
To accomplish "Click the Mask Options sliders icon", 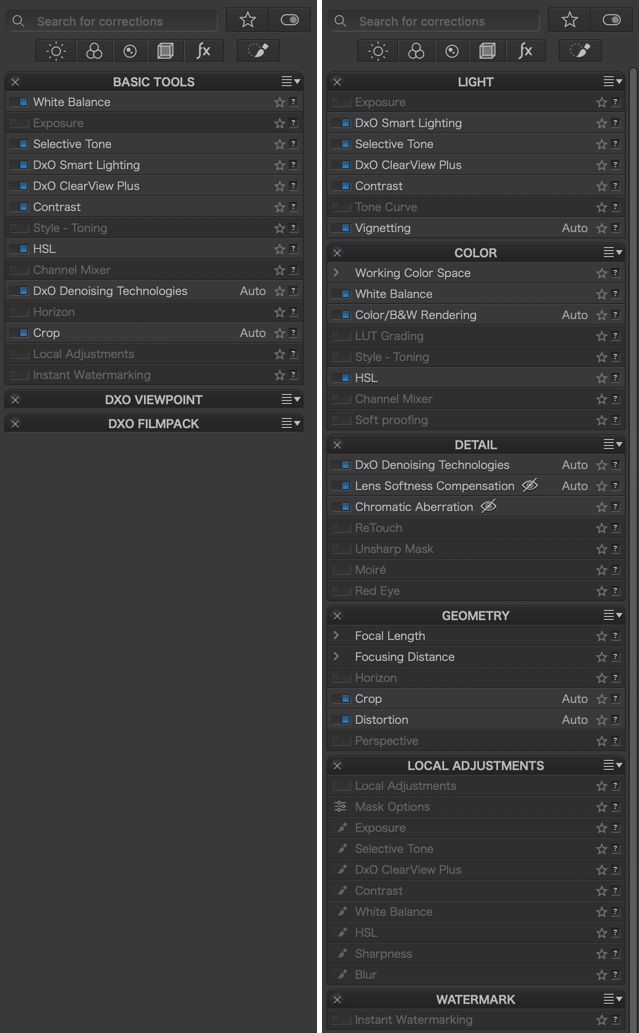I will [x=340, y=806].
